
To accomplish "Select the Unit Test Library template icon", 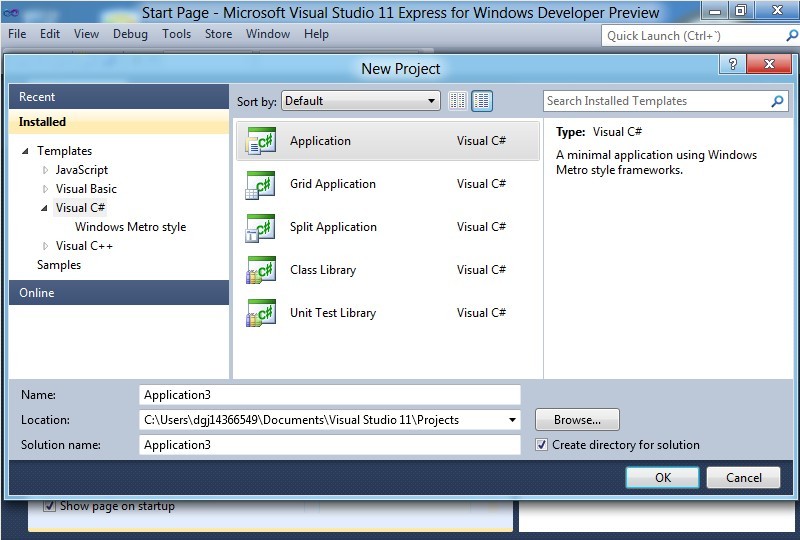I will click(x=261, y=313).
